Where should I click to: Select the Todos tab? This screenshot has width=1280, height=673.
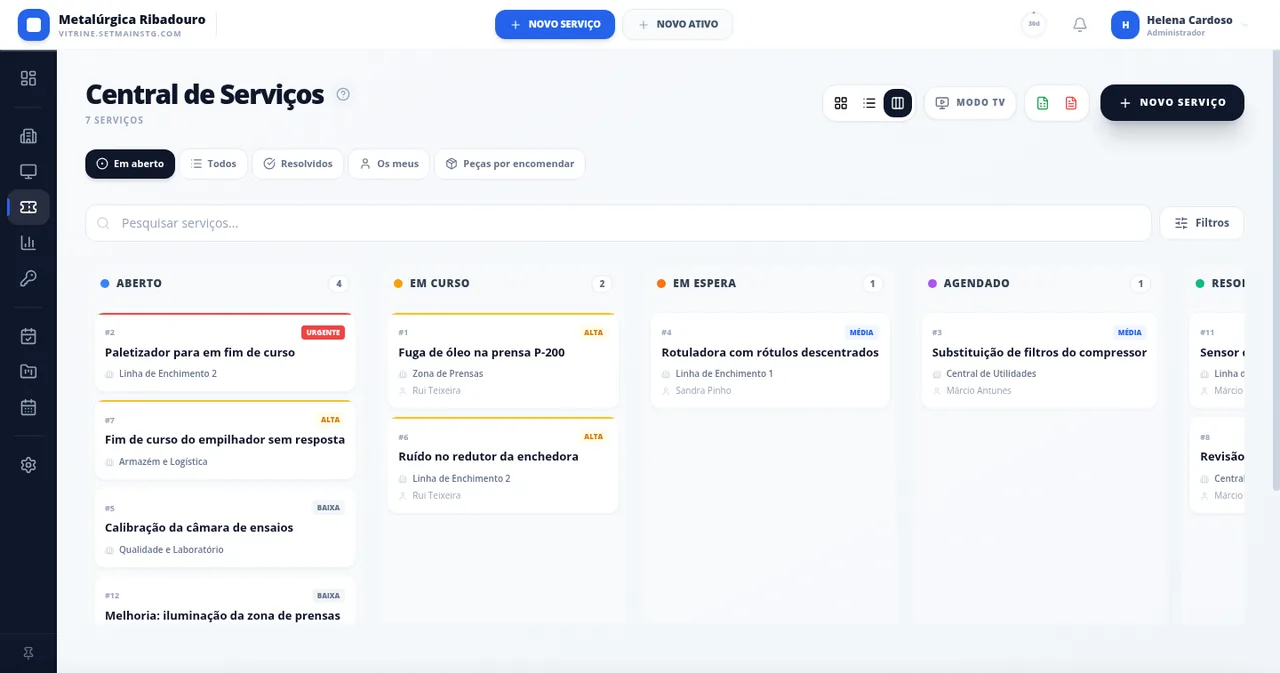(x=213, y=164)
